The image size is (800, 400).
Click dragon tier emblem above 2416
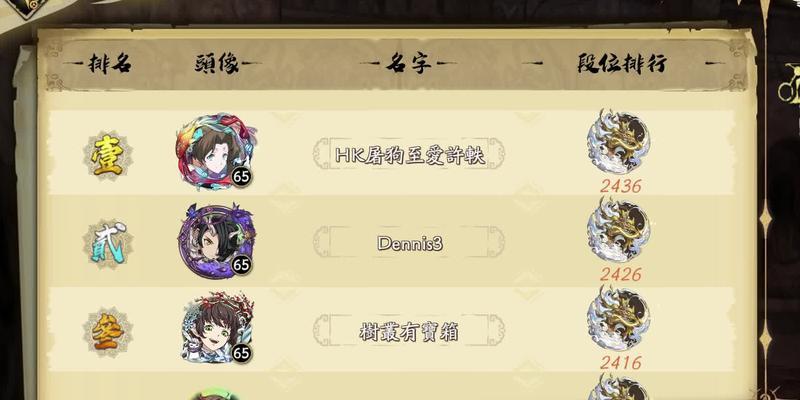[x=618, y=318]
